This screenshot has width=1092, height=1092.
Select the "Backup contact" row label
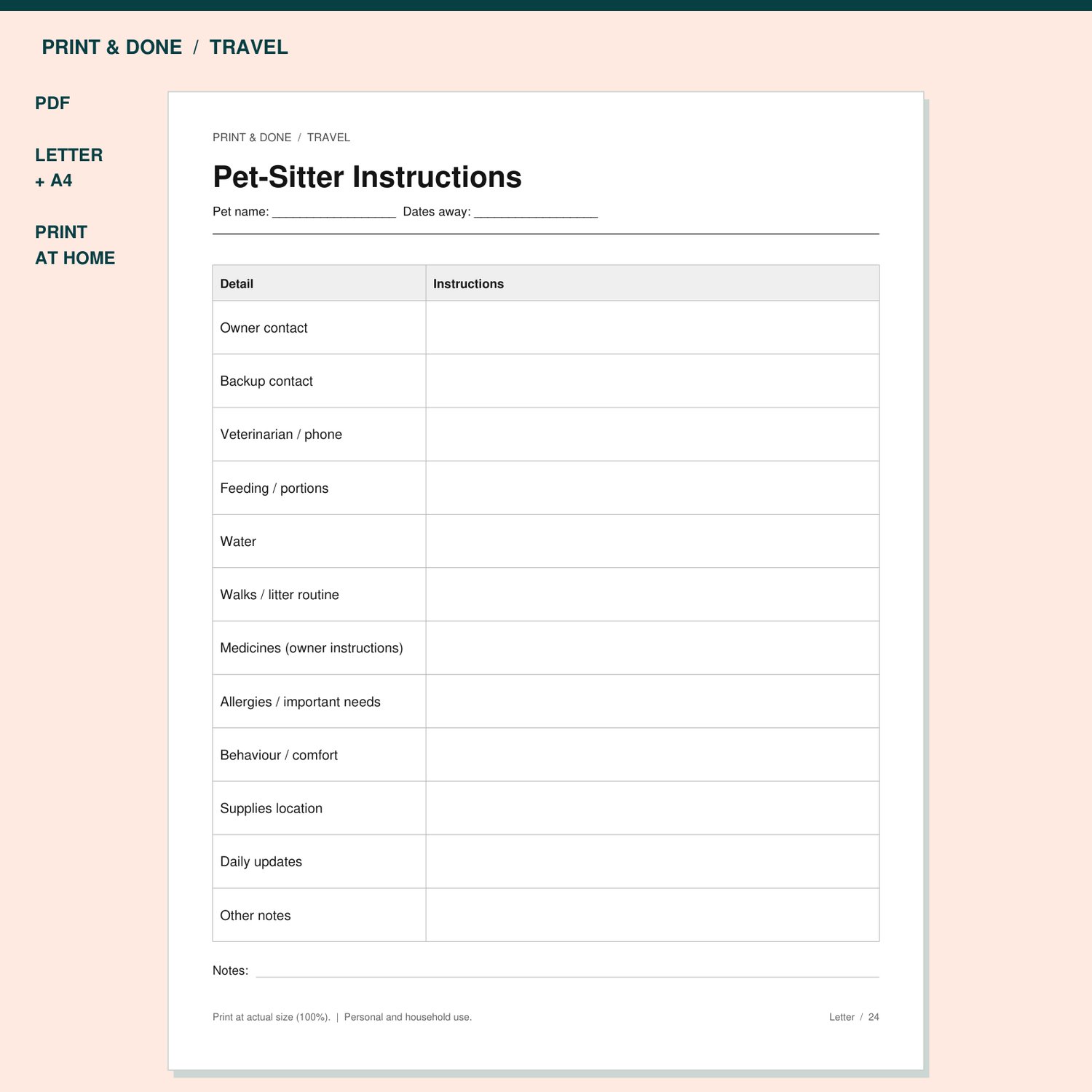coord(266,381)
